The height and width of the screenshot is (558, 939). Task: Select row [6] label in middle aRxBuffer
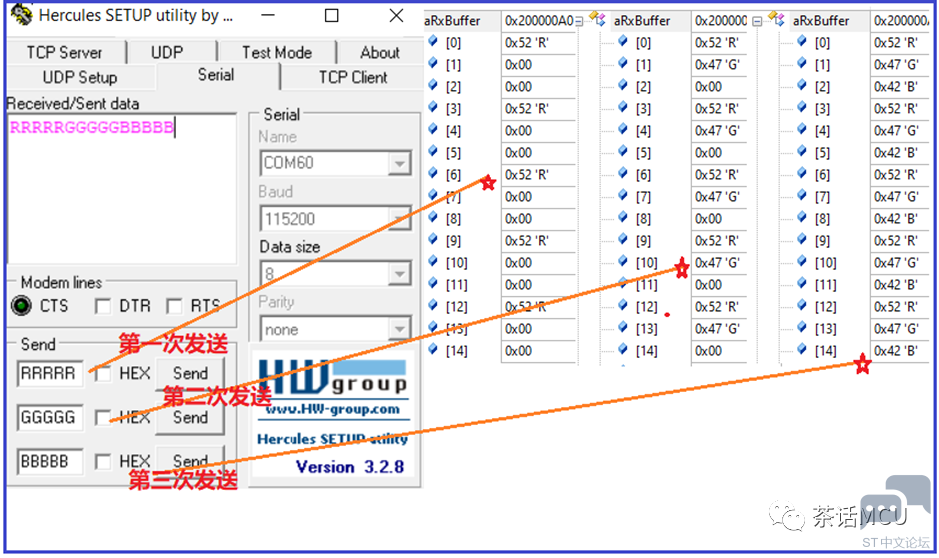pos(643,175)
